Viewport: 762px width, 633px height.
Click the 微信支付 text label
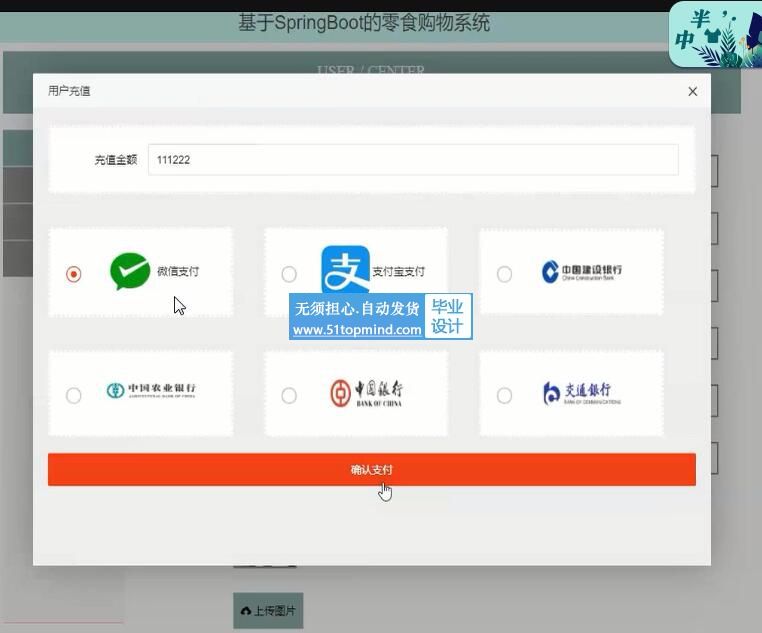click(178, 272)
